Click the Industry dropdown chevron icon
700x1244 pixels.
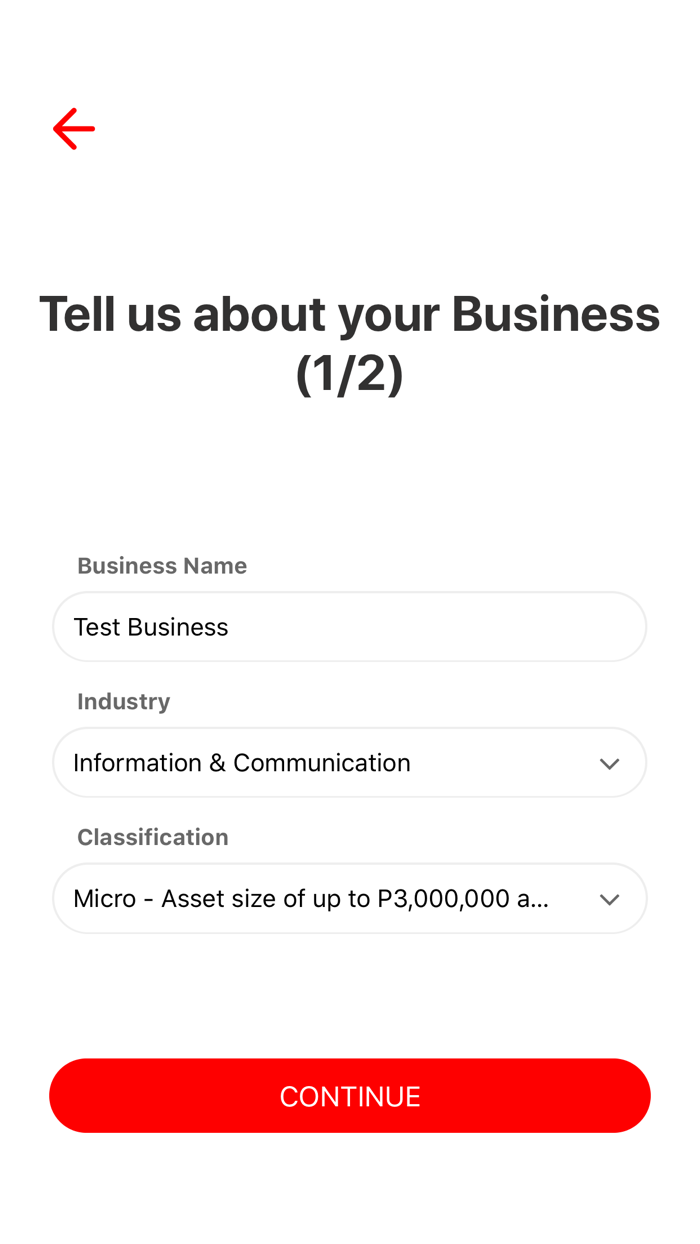pyautogui.click(x=609, y=764)
